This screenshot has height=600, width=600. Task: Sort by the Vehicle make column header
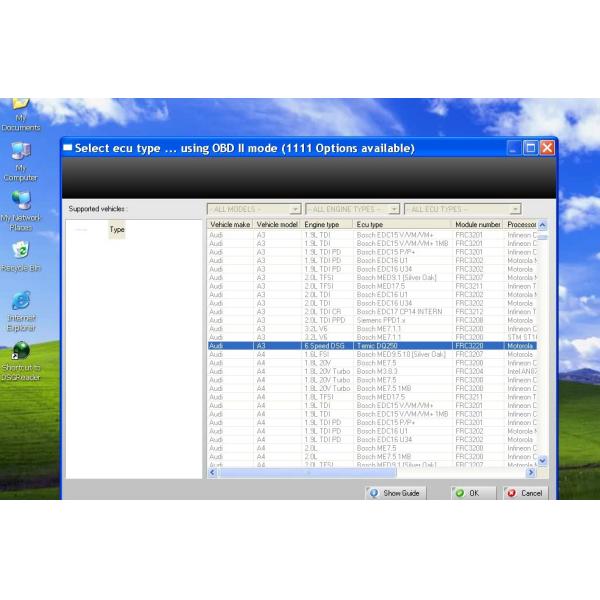tap(230, 225)
